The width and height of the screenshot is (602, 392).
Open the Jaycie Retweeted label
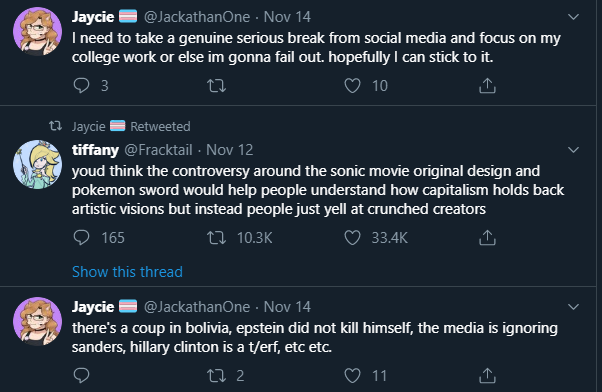coord(131,126)
